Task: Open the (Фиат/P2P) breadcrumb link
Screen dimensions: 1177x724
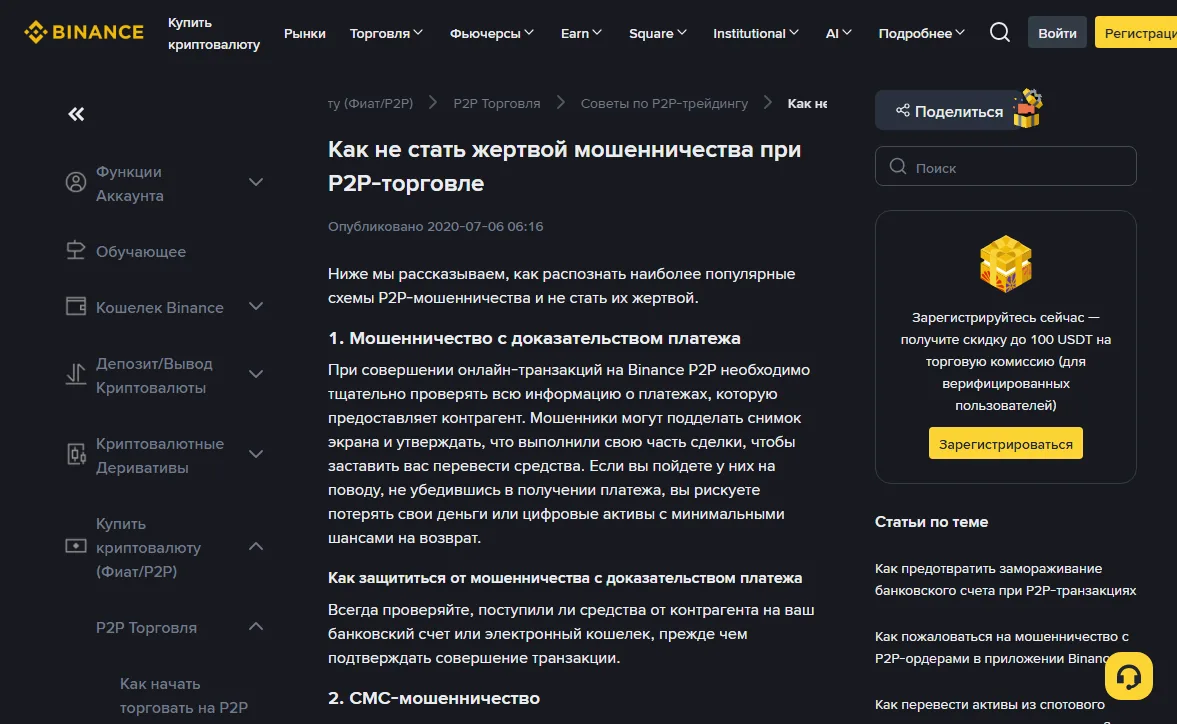Action: pos(371,104)
